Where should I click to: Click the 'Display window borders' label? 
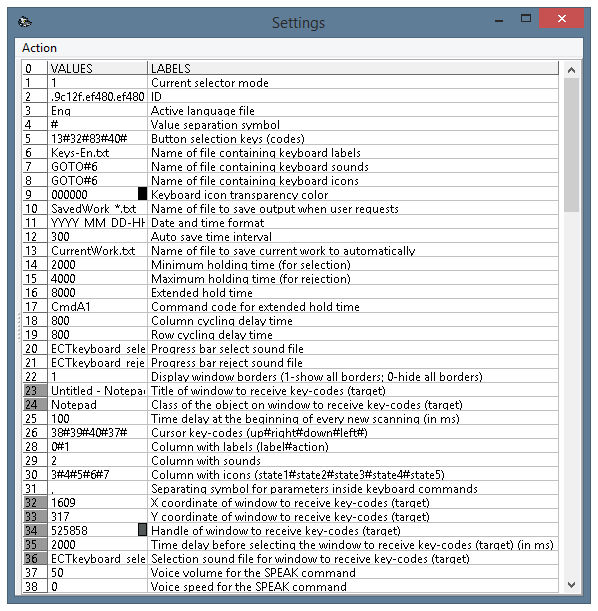tap(316, 376)
